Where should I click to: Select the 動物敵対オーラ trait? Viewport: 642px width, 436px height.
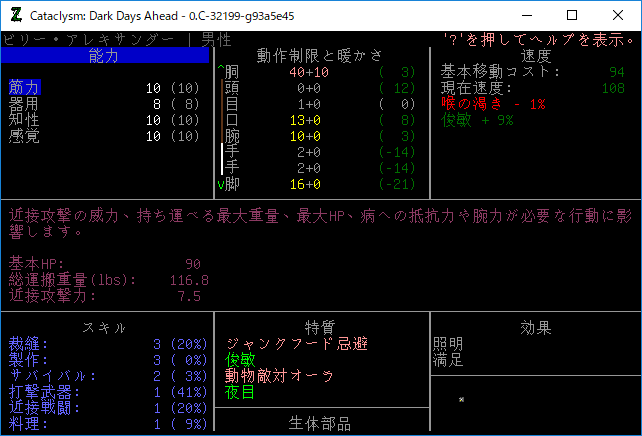click(282, 376)
